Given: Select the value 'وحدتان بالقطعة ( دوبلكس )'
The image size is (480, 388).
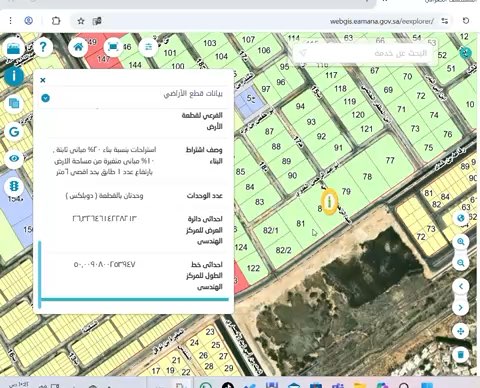Looking at the screenshot, I should [104, 196].
